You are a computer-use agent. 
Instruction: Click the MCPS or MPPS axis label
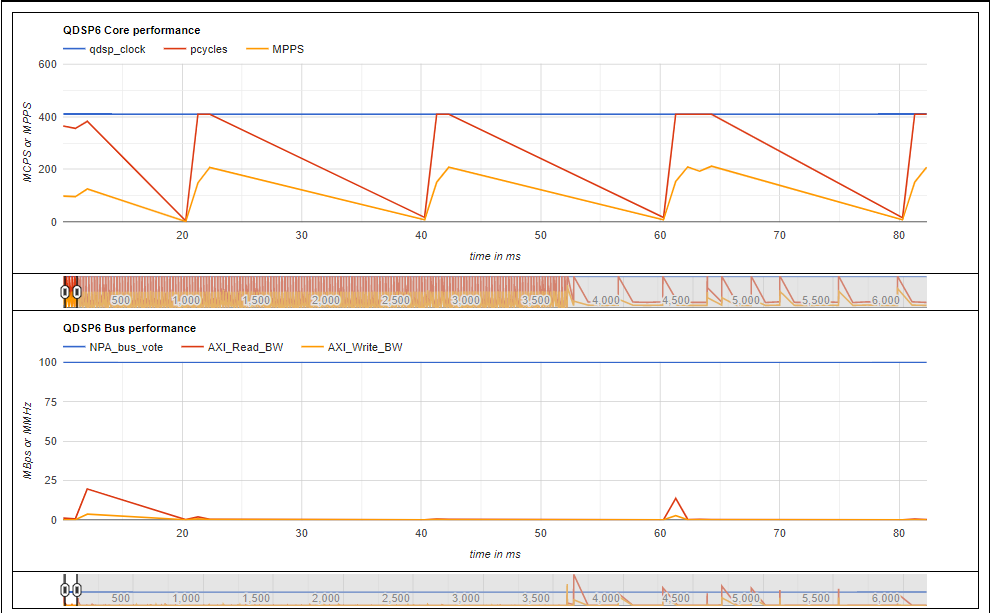point(27,142)
